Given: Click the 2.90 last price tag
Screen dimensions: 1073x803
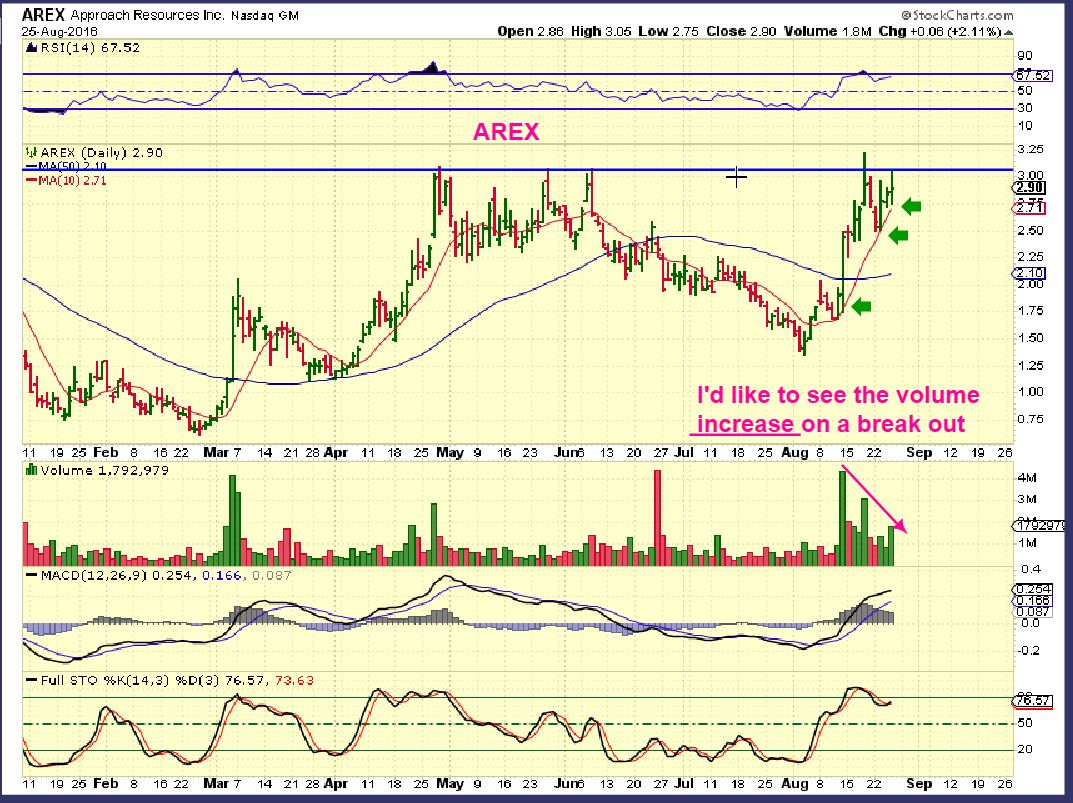Looking at the screenshot, I should 1030,188.
